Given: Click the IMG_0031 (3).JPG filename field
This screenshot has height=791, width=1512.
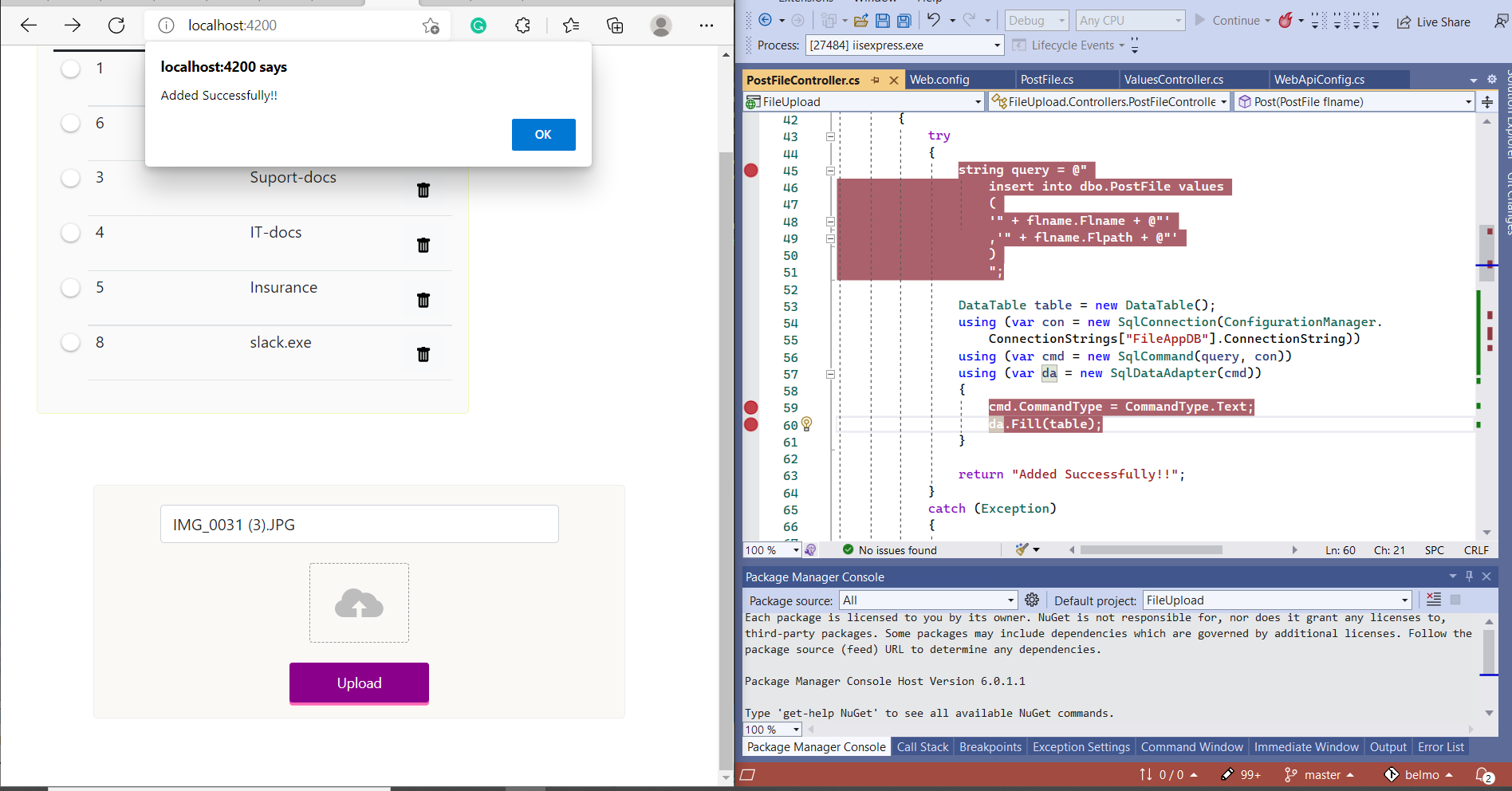Looking at the screenshot, I should (x=359, y=525).
